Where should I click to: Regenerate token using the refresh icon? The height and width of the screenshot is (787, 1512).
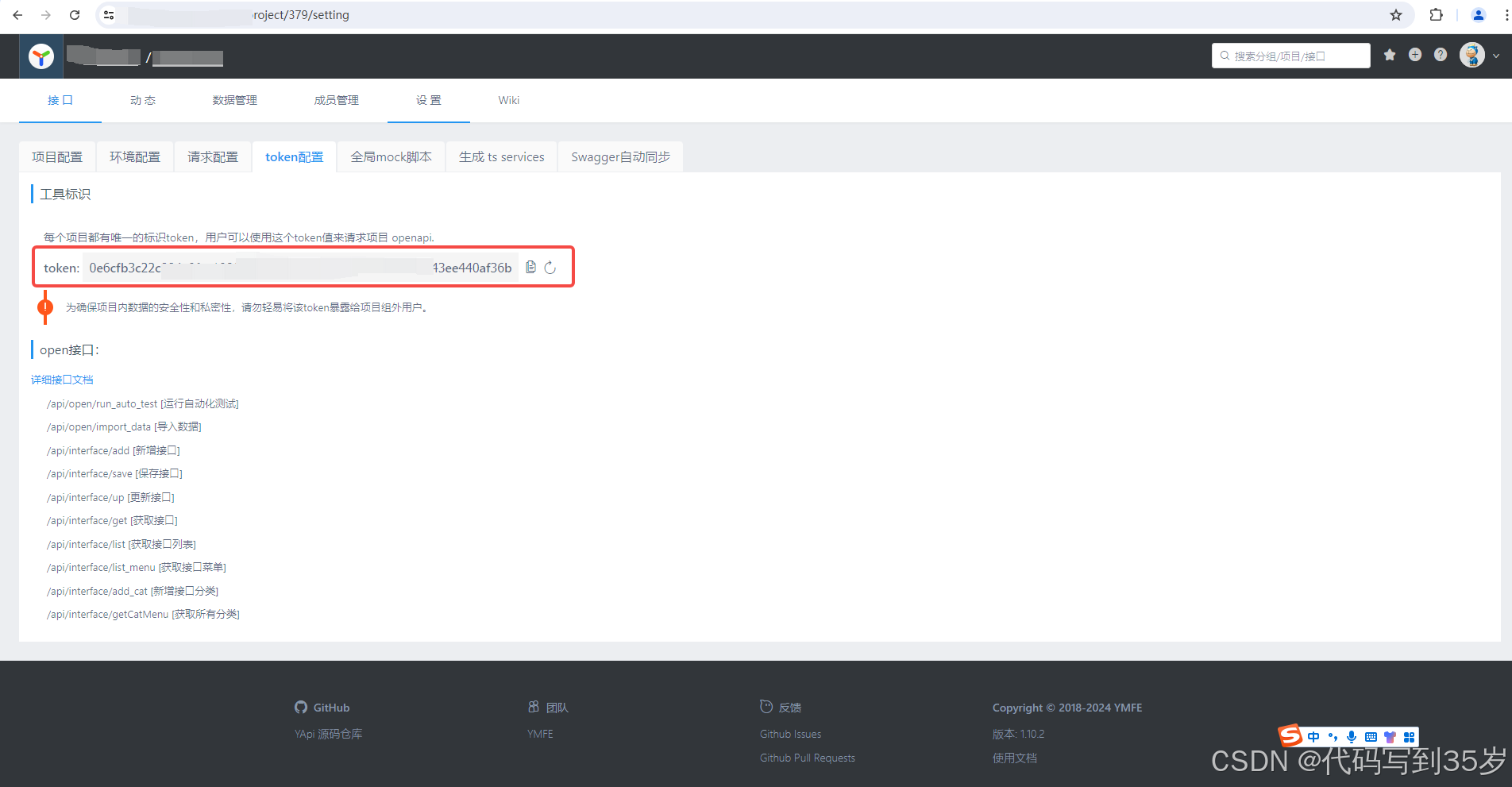click(550, 268)
